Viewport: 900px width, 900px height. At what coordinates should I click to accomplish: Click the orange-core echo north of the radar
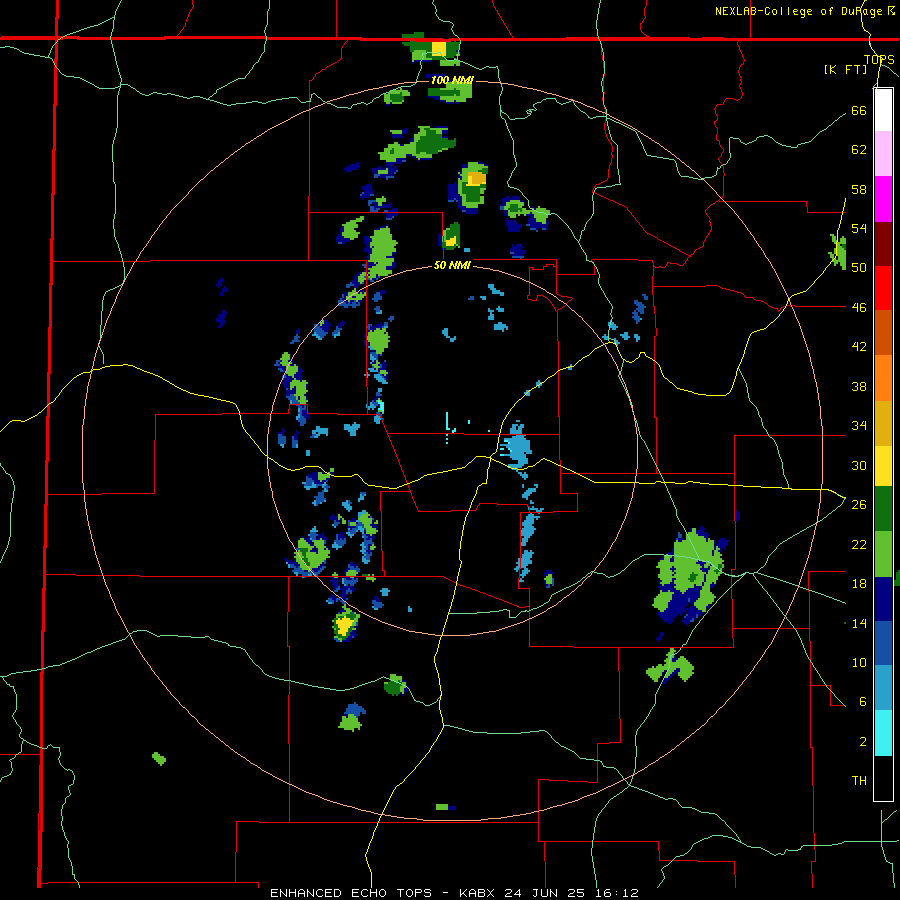(473, 186)
